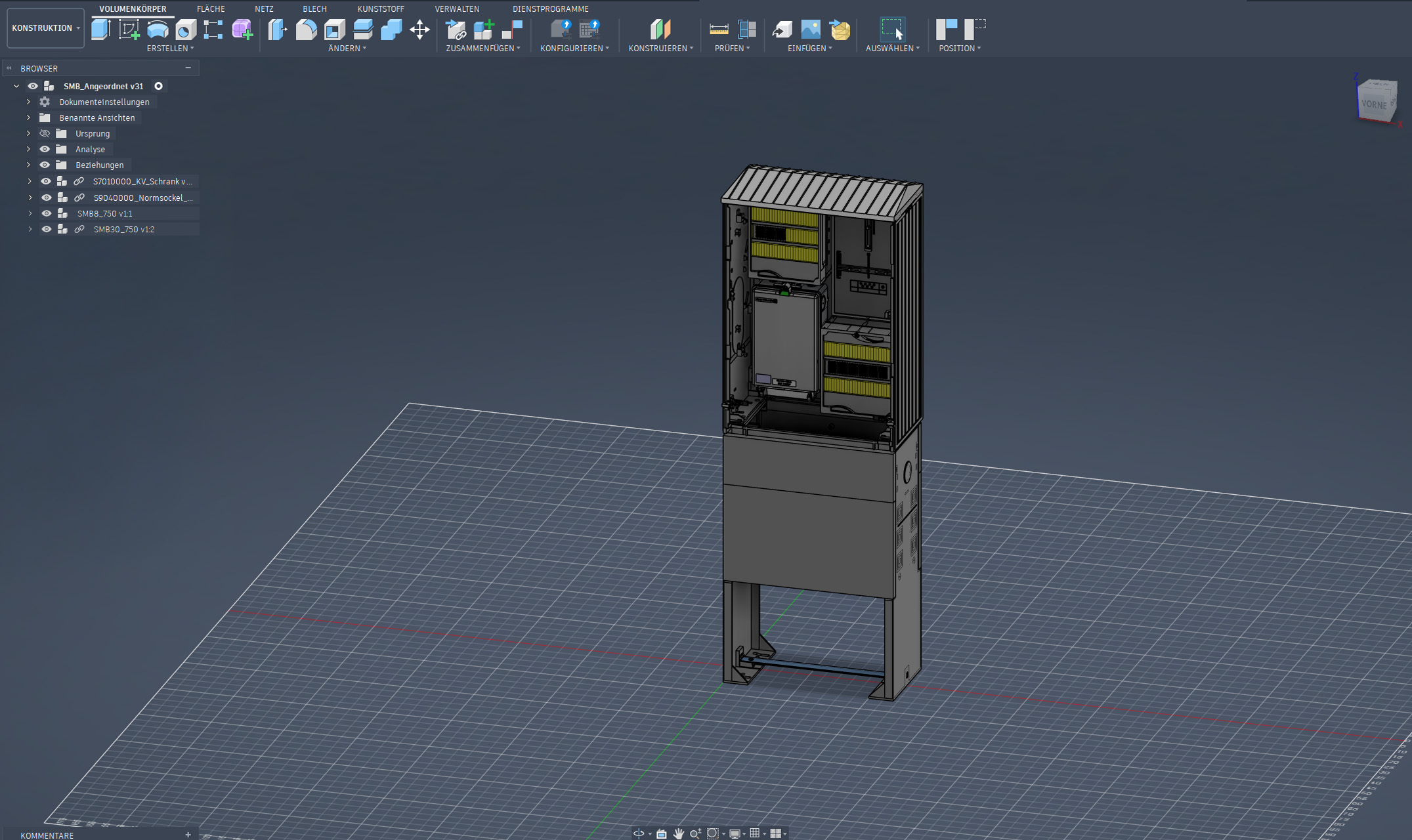Image resolution: width=1412 pixels, height=840 pixels.
Task: Expand the Dokumenteinstellungen node
Action: point(28,102)
